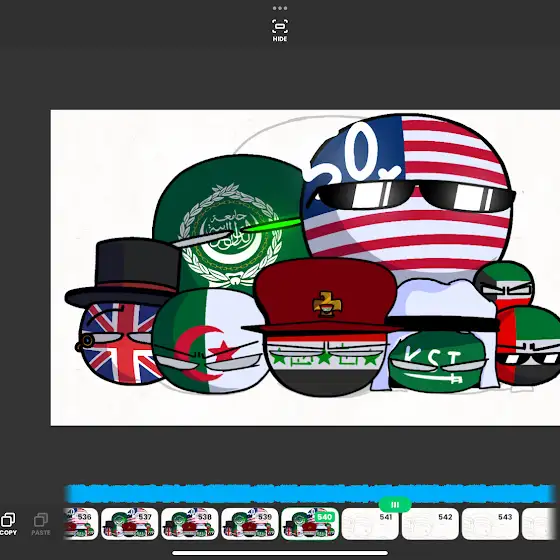Click the blue audio waveform track
This screenshot has height=560, width=560.
click(310, 494)
